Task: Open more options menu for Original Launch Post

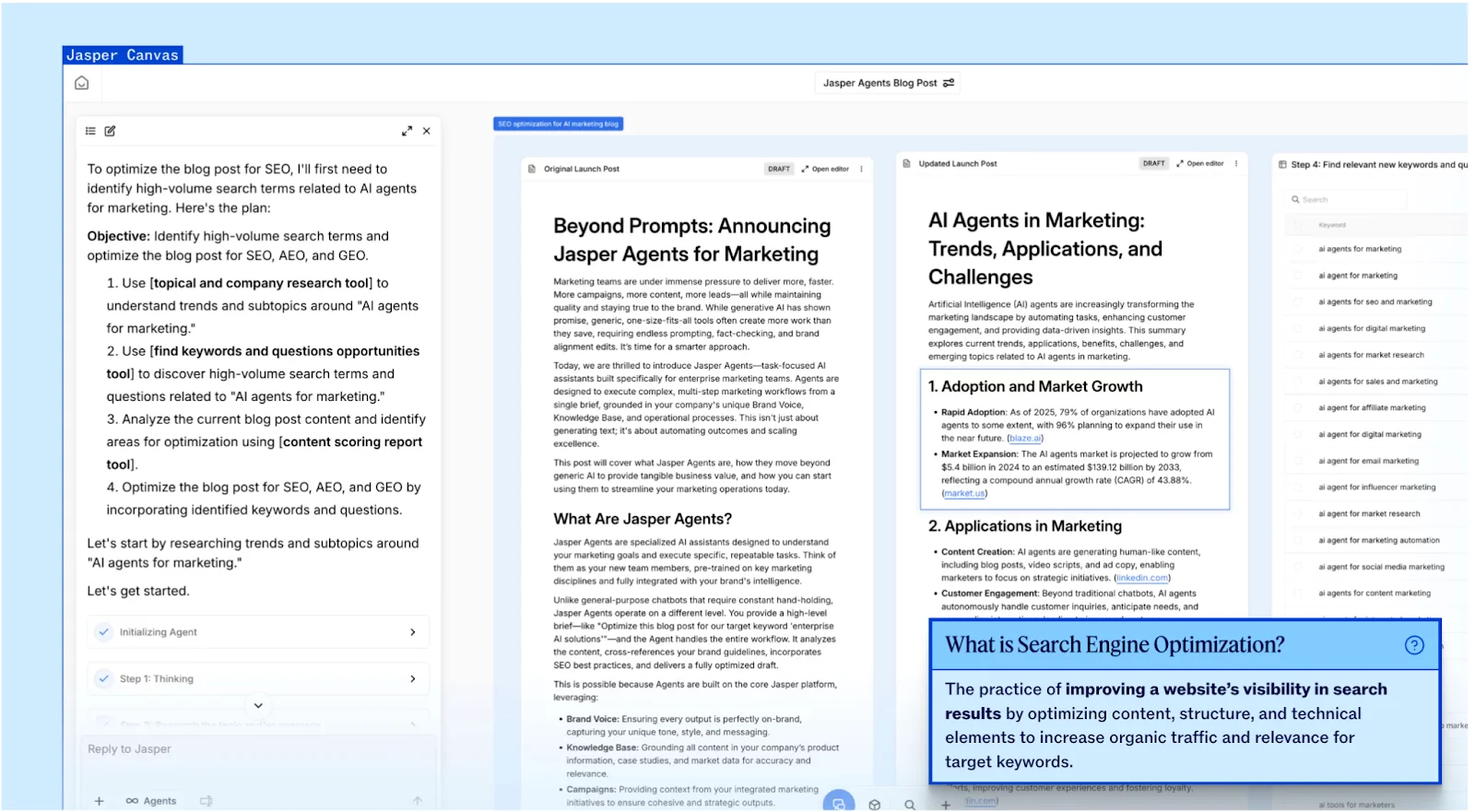Action: (862, 169)
